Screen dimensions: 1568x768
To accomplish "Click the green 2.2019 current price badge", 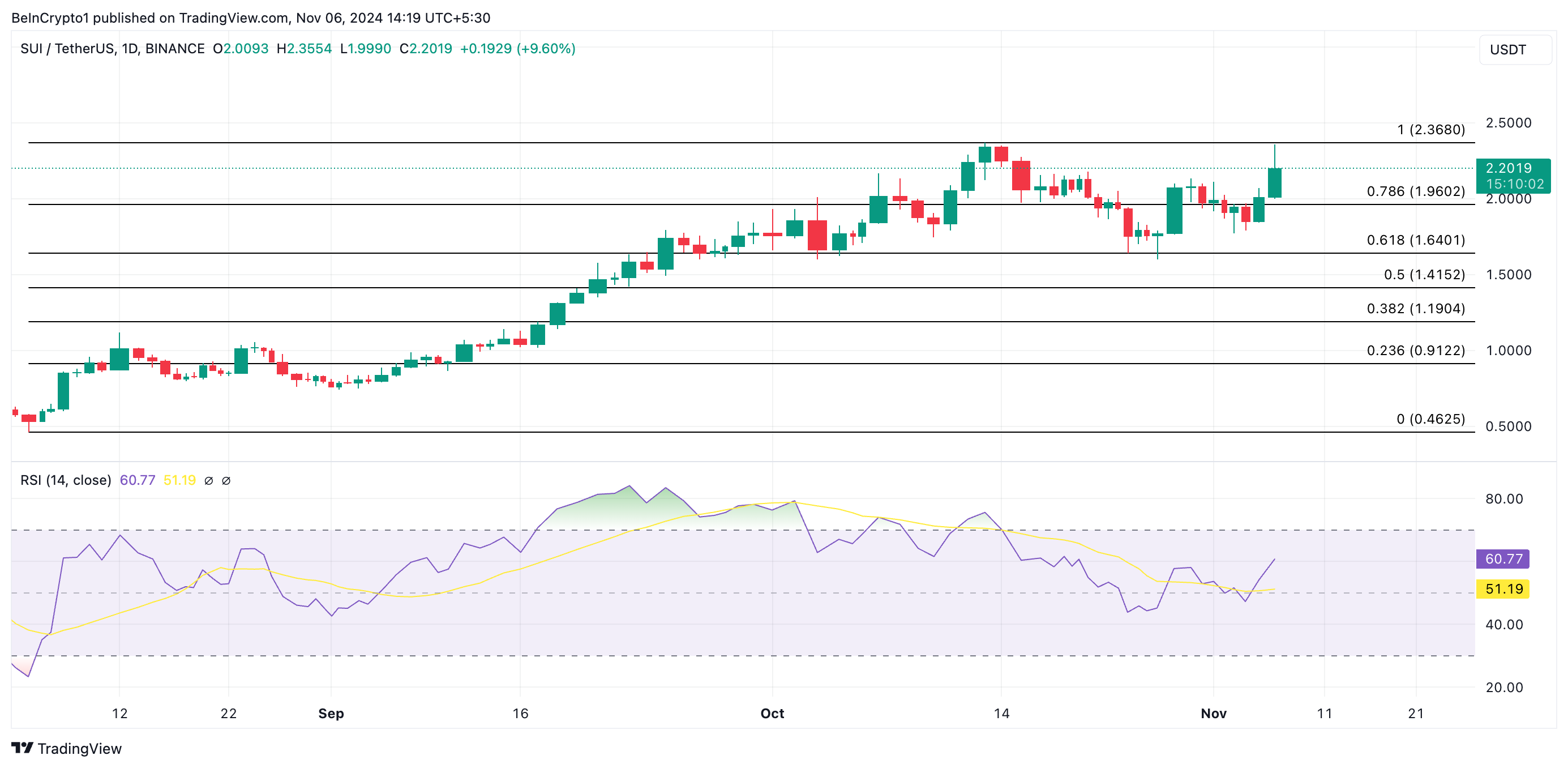I will [x=1513, y=176].
